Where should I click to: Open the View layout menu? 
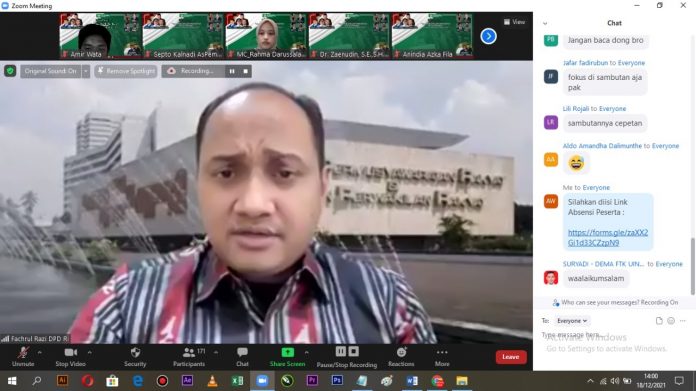[514, 22]
